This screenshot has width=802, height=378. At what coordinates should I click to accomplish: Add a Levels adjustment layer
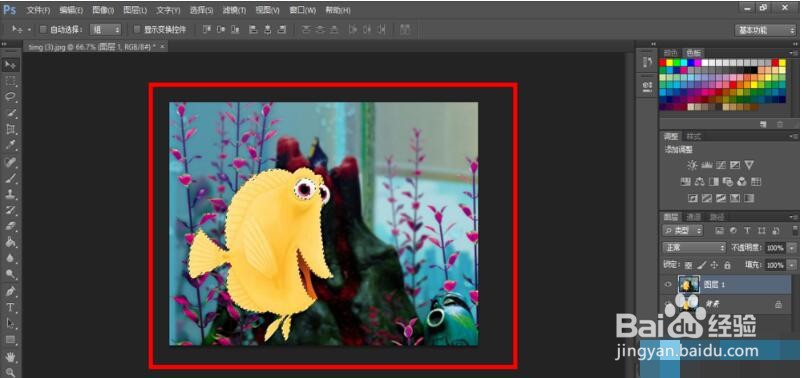click(707, 165)
